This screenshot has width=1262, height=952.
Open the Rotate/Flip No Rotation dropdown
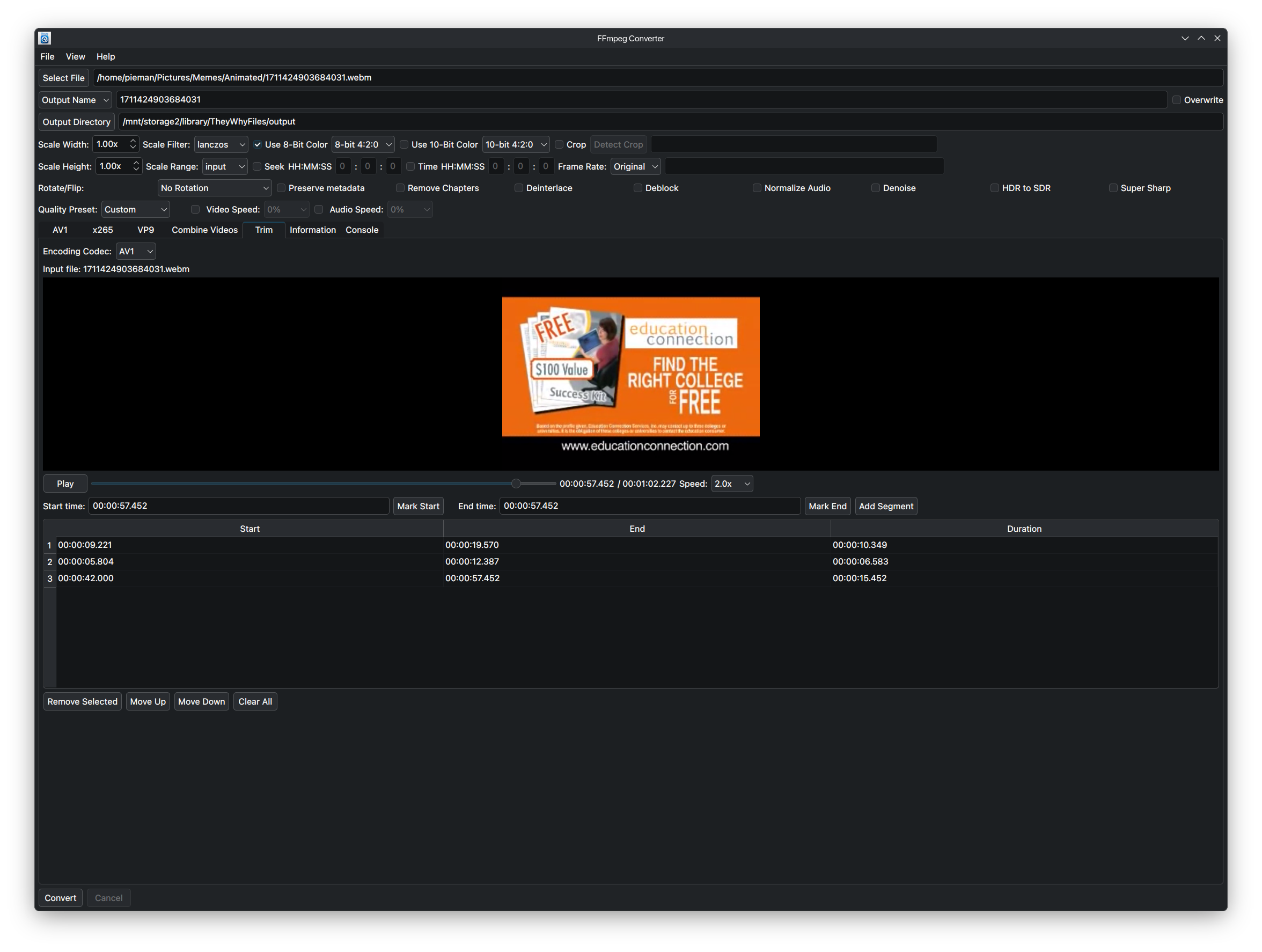(x=214, y=188)
